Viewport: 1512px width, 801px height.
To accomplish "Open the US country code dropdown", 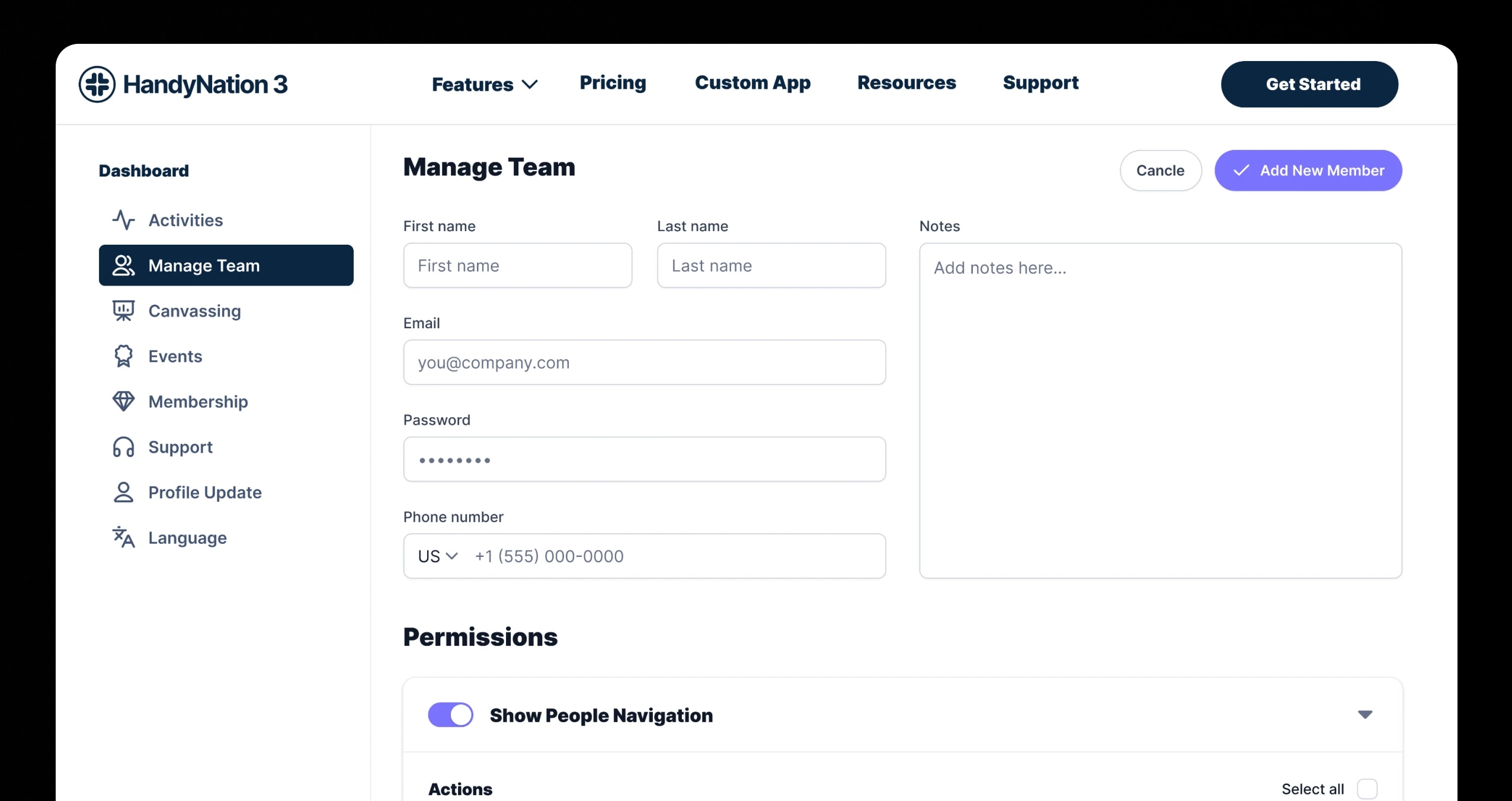I will click(438, 556).
